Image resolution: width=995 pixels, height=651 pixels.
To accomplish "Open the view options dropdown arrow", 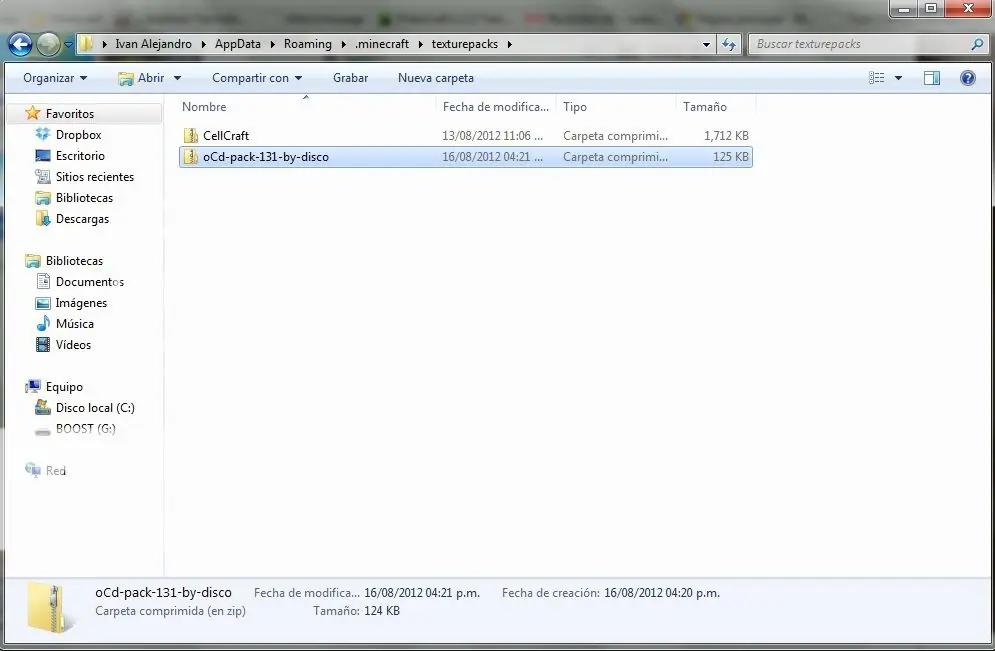I will coord(898,78).
